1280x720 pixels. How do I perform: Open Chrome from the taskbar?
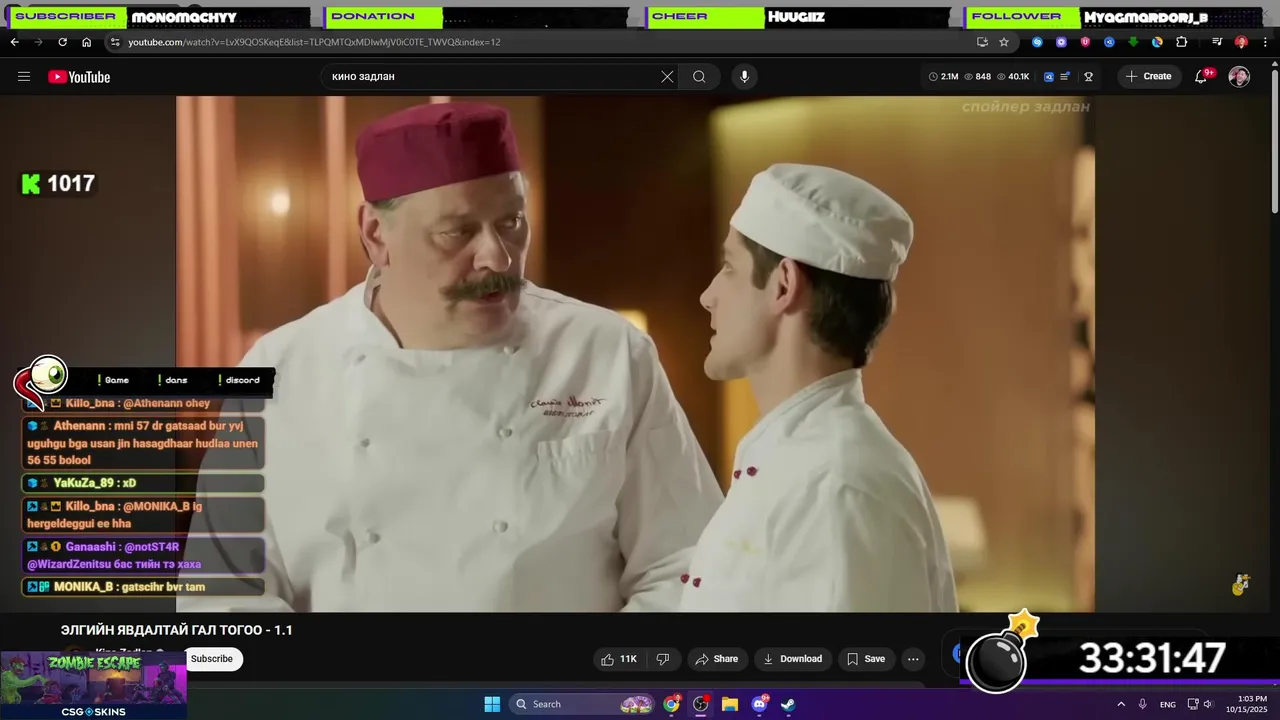click(x=672, y=704)
